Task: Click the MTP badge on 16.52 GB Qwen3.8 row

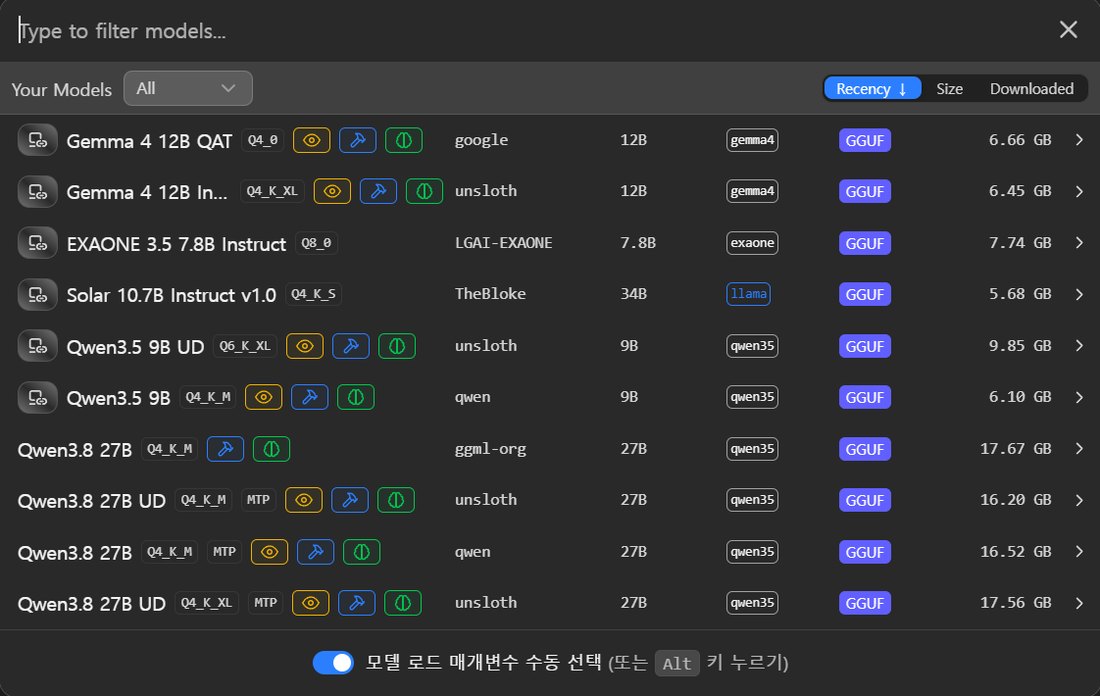Action: [224, 551]
